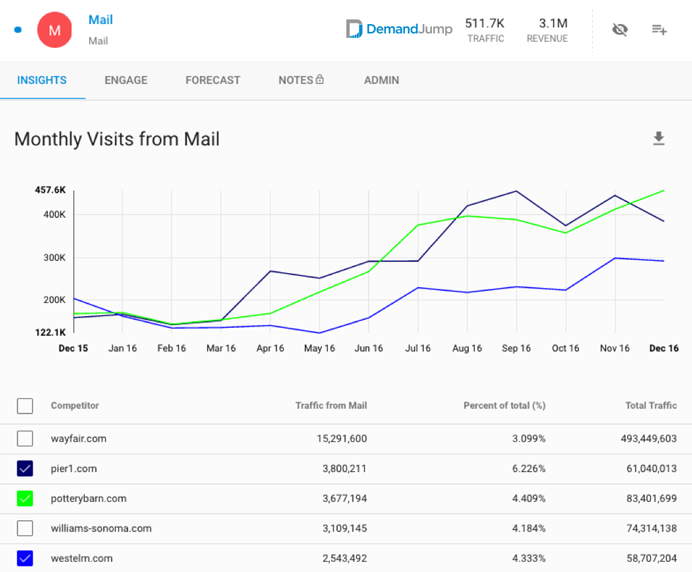The image size is (692, 572).
Task: Click the 15,291,600 traffic value
Action: tap(342, 439)
